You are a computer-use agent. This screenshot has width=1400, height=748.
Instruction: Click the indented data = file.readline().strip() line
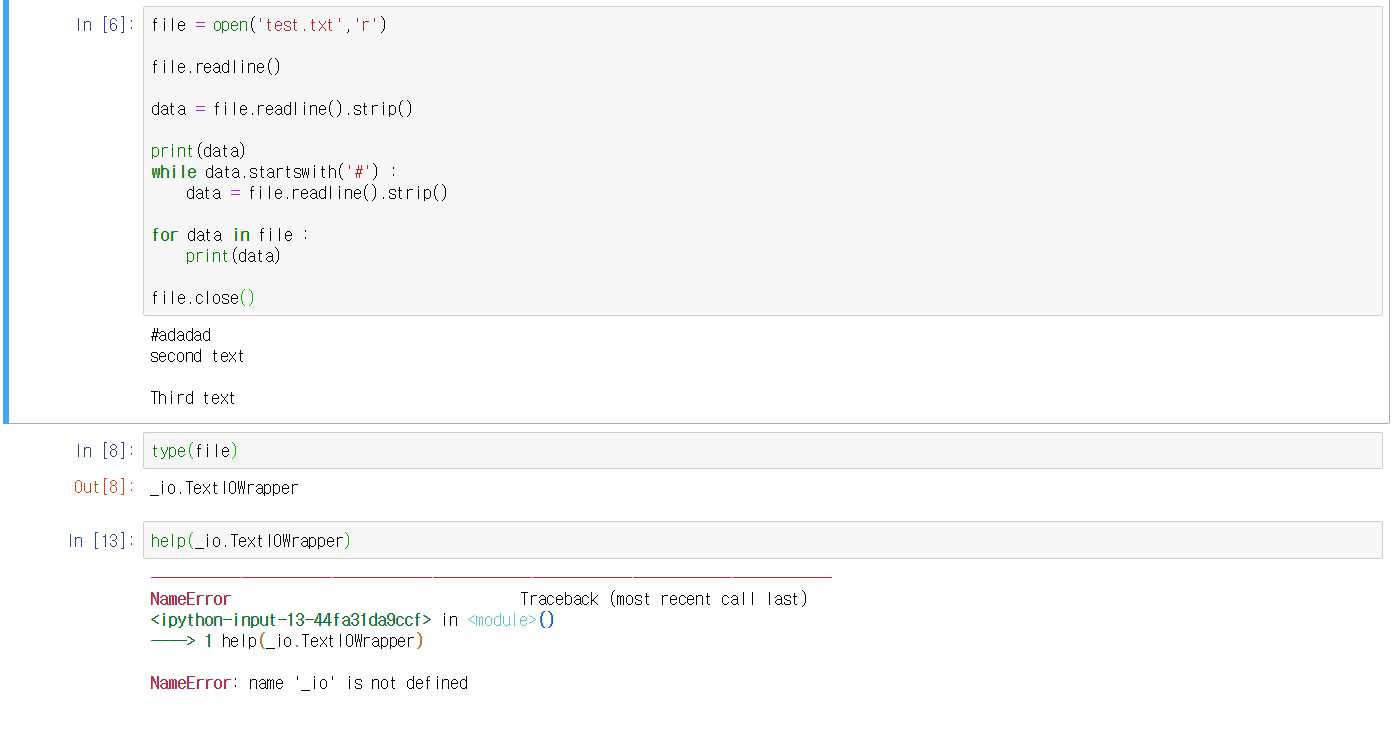click(317, 193)
